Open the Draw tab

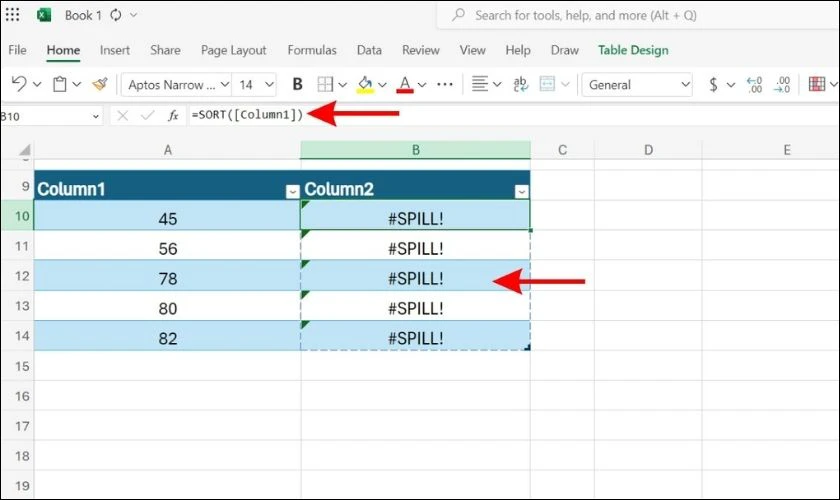point(565,50)
